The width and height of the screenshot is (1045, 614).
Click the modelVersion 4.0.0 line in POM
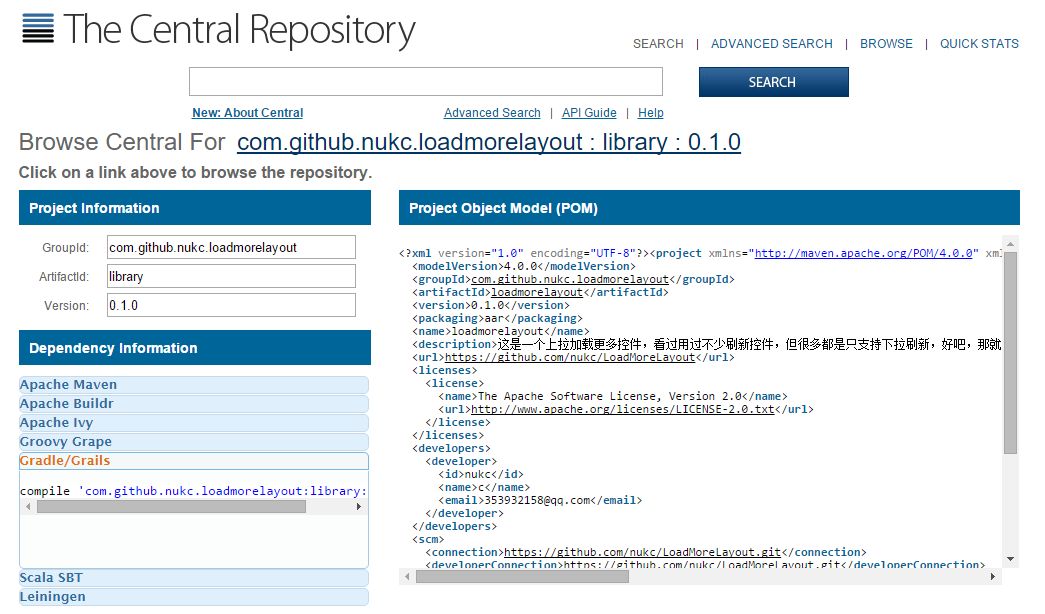point(524,266)
